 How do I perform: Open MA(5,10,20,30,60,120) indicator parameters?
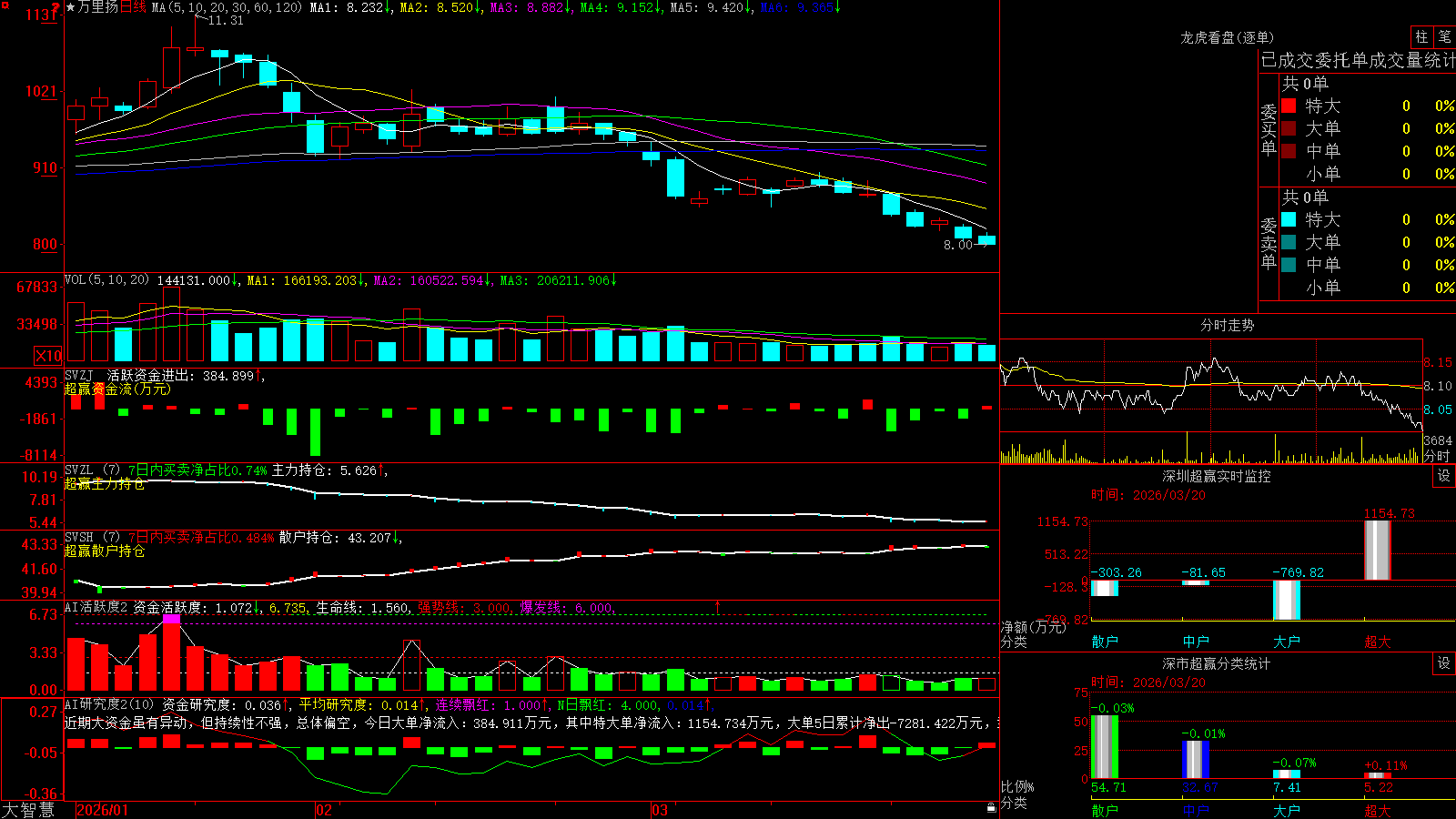tap(227, 7)
